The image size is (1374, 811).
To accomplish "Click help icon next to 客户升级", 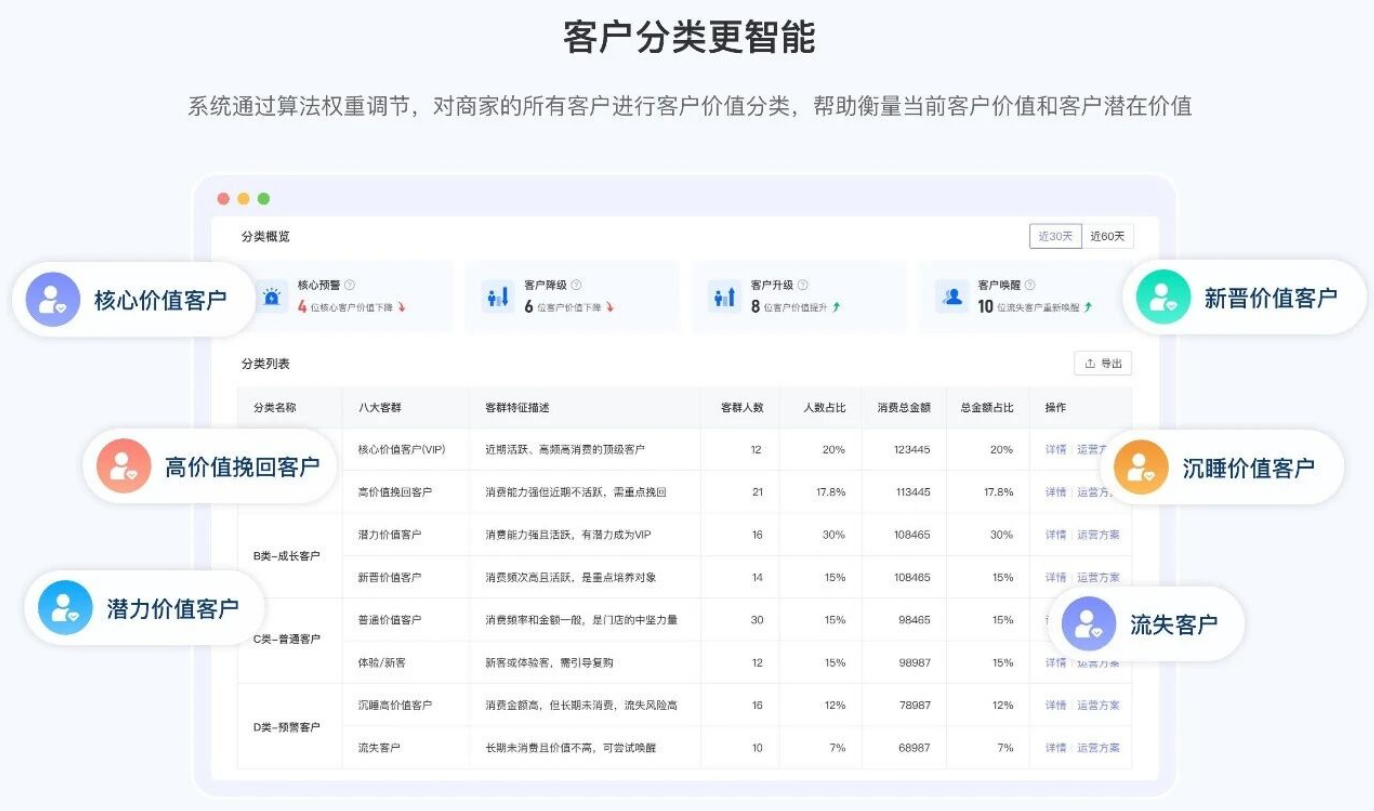I will [x=803, y=285].
